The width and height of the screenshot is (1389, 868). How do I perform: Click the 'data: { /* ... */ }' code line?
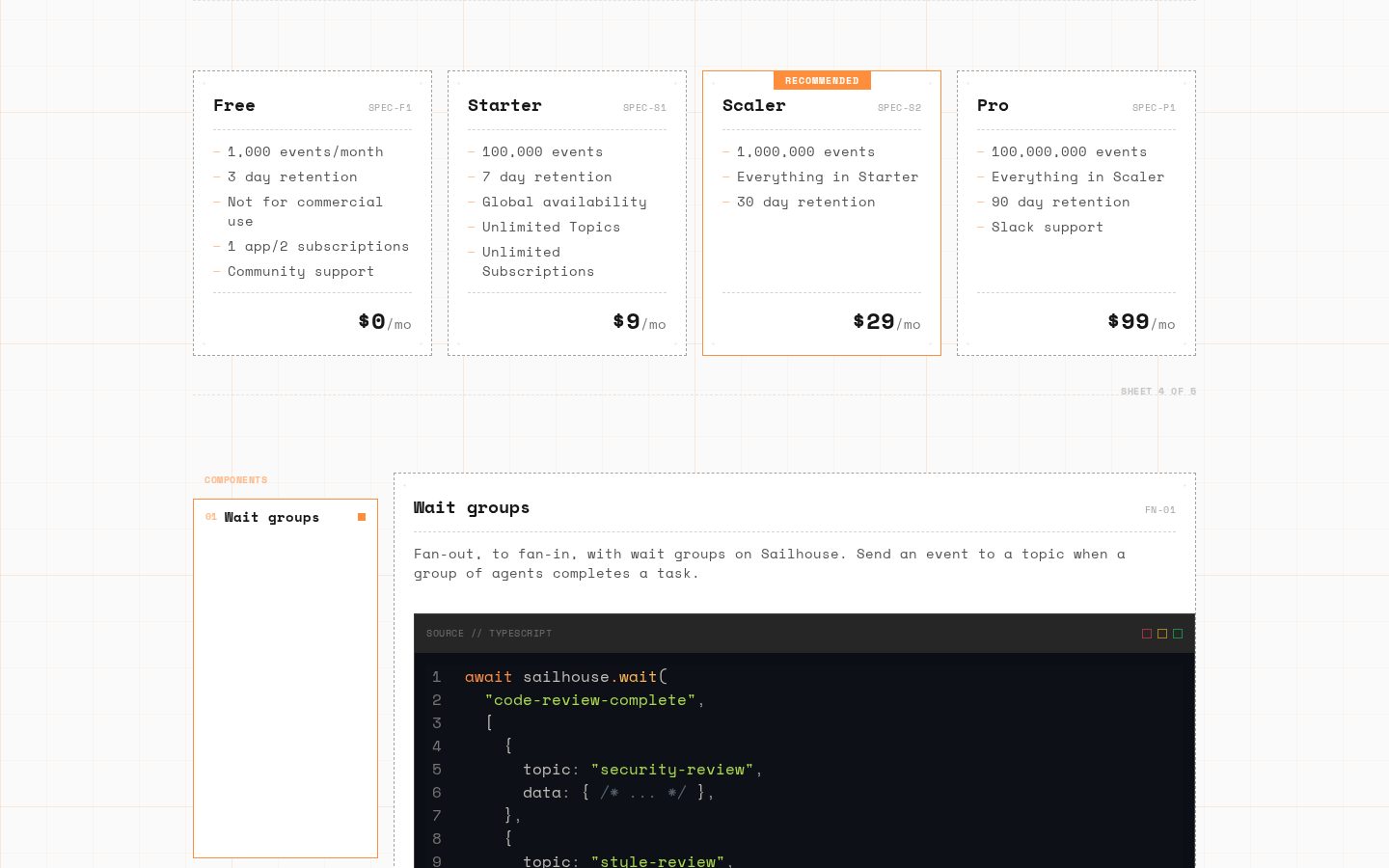click(x=618, y=793)
